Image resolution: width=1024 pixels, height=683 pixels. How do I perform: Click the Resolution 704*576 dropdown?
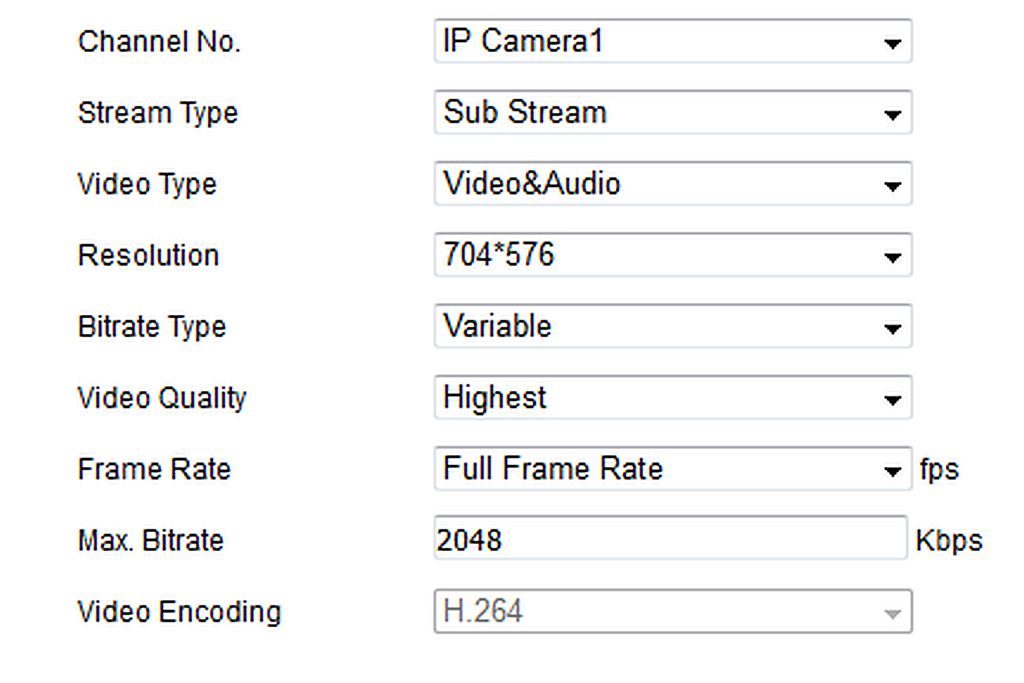click(673, 255)
